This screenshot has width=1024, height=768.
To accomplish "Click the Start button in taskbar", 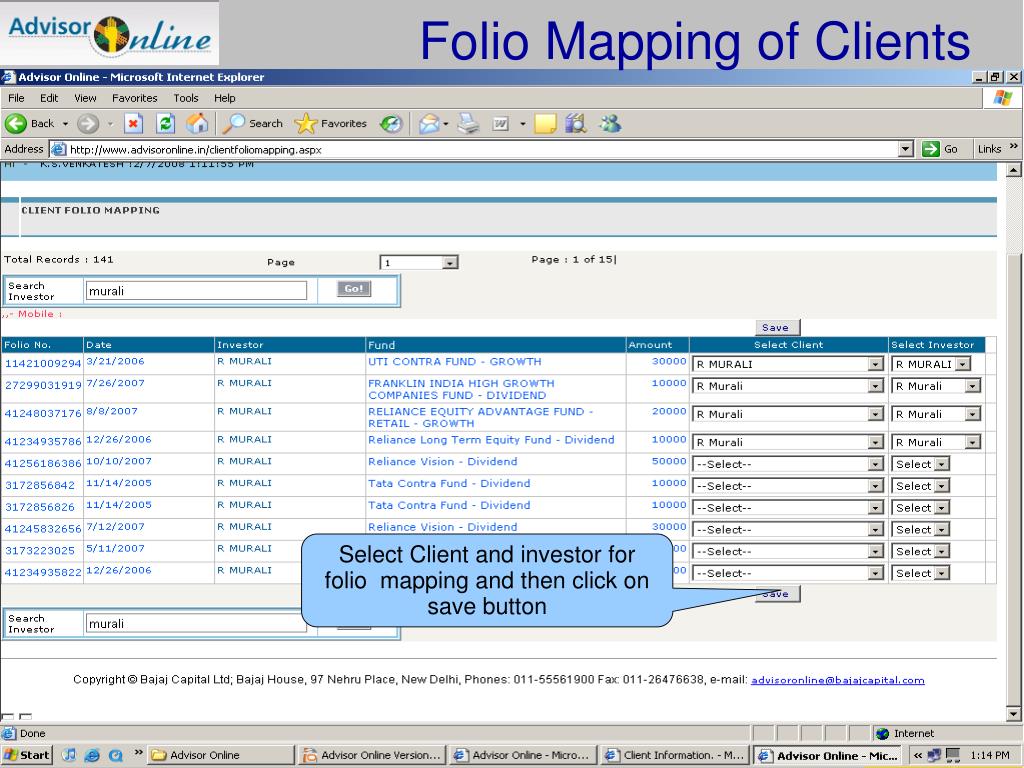I will point(27,755).
